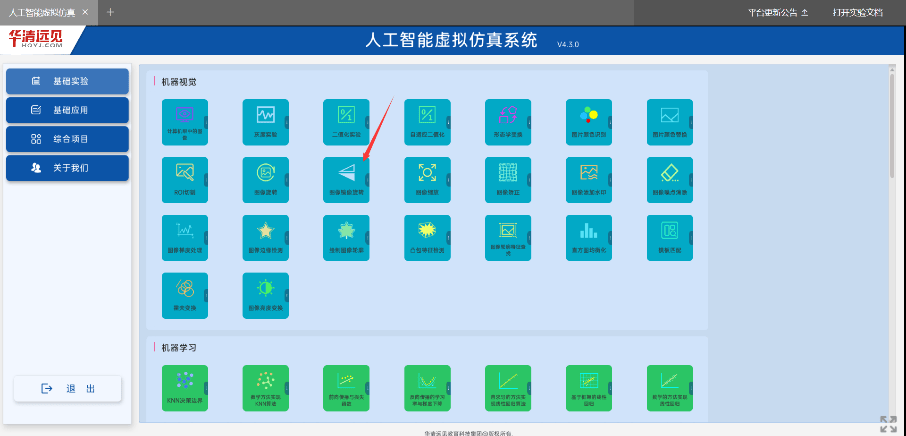Viewport: 906px width, 436px height.
Task: Open the 凸包特征检测 yellow burst tile
Action: [x=427, y=238]
